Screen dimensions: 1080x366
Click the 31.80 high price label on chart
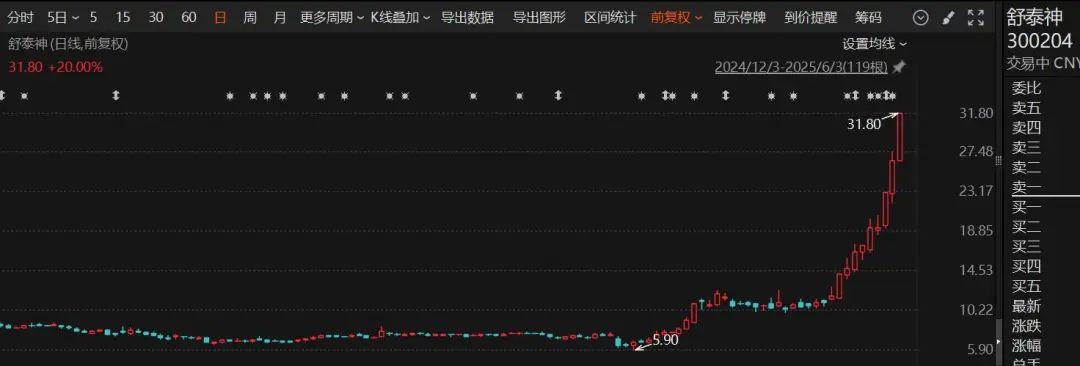[864, 125]
